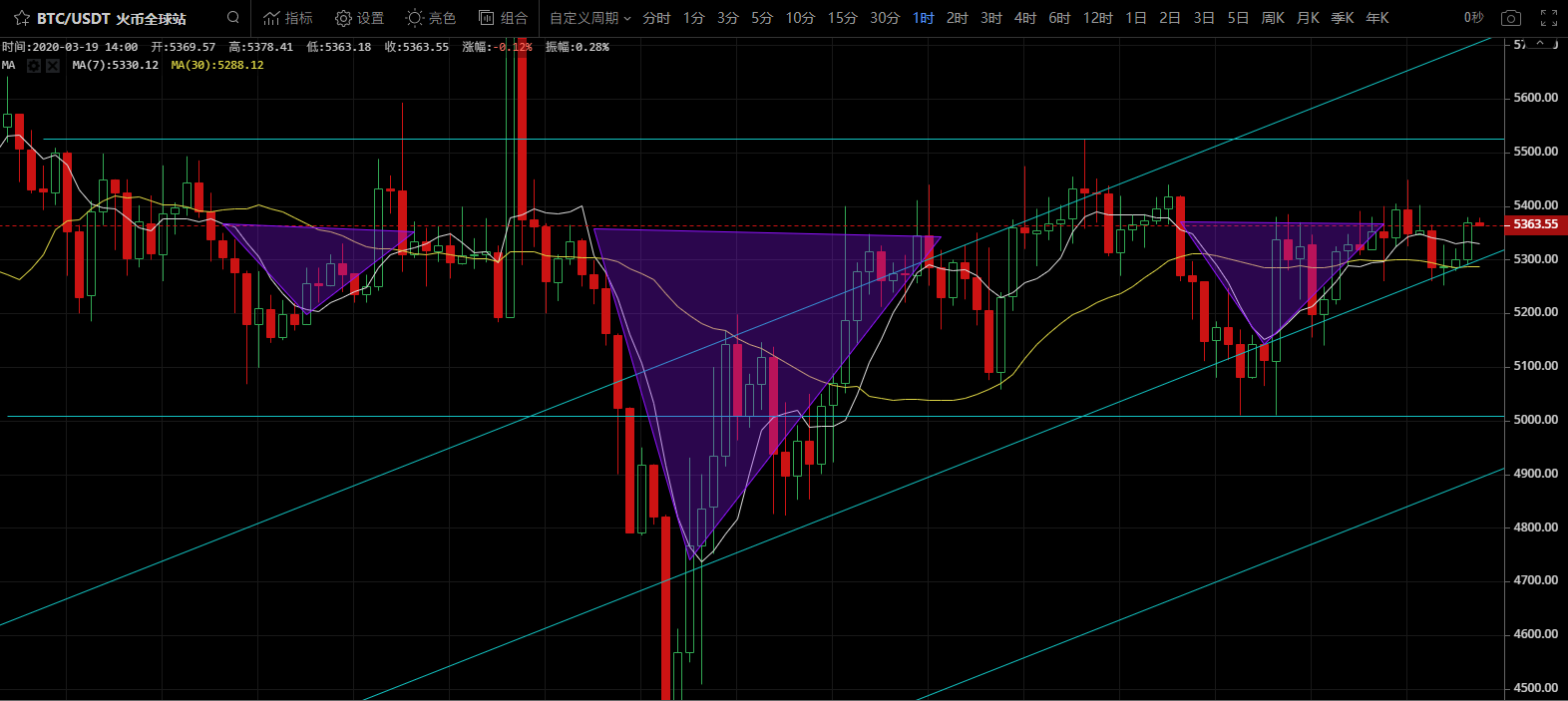The image size is (1568, 701).
Task: Open the 指标 indicators panel
Action: point(288,18)
